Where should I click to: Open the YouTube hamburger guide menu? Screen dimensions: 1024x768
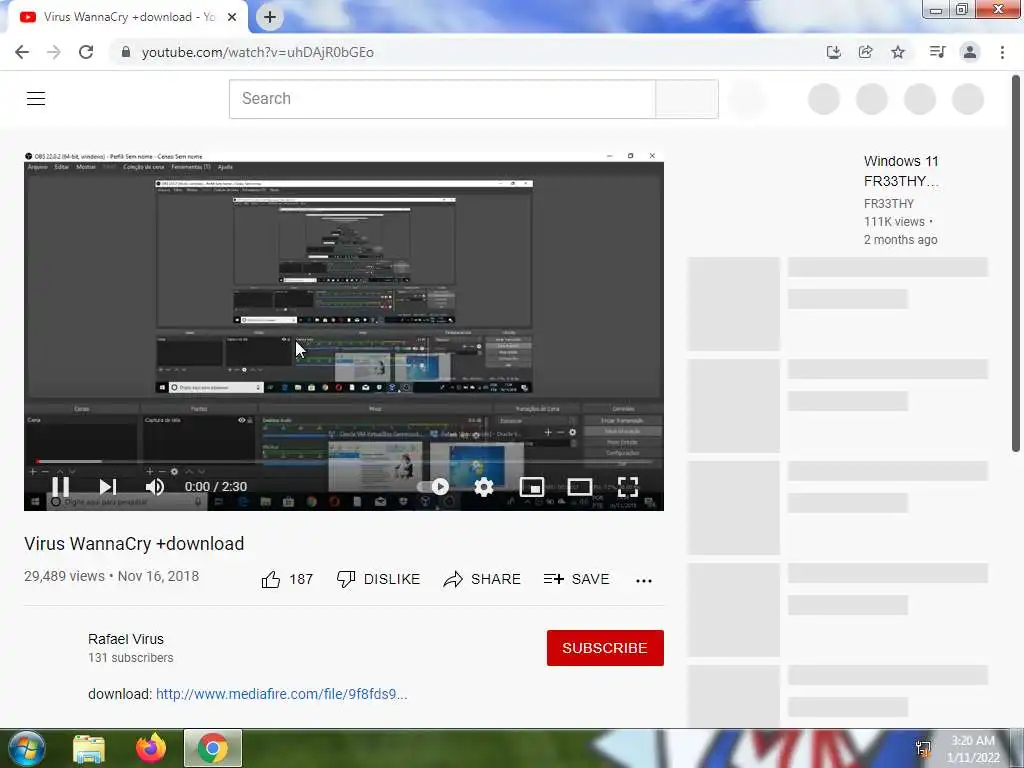coord(36,99)
